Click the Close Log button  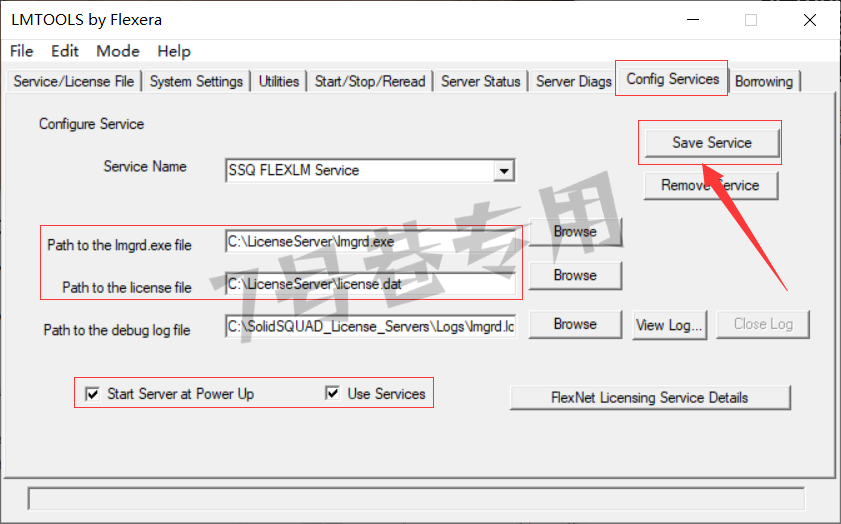763,324
